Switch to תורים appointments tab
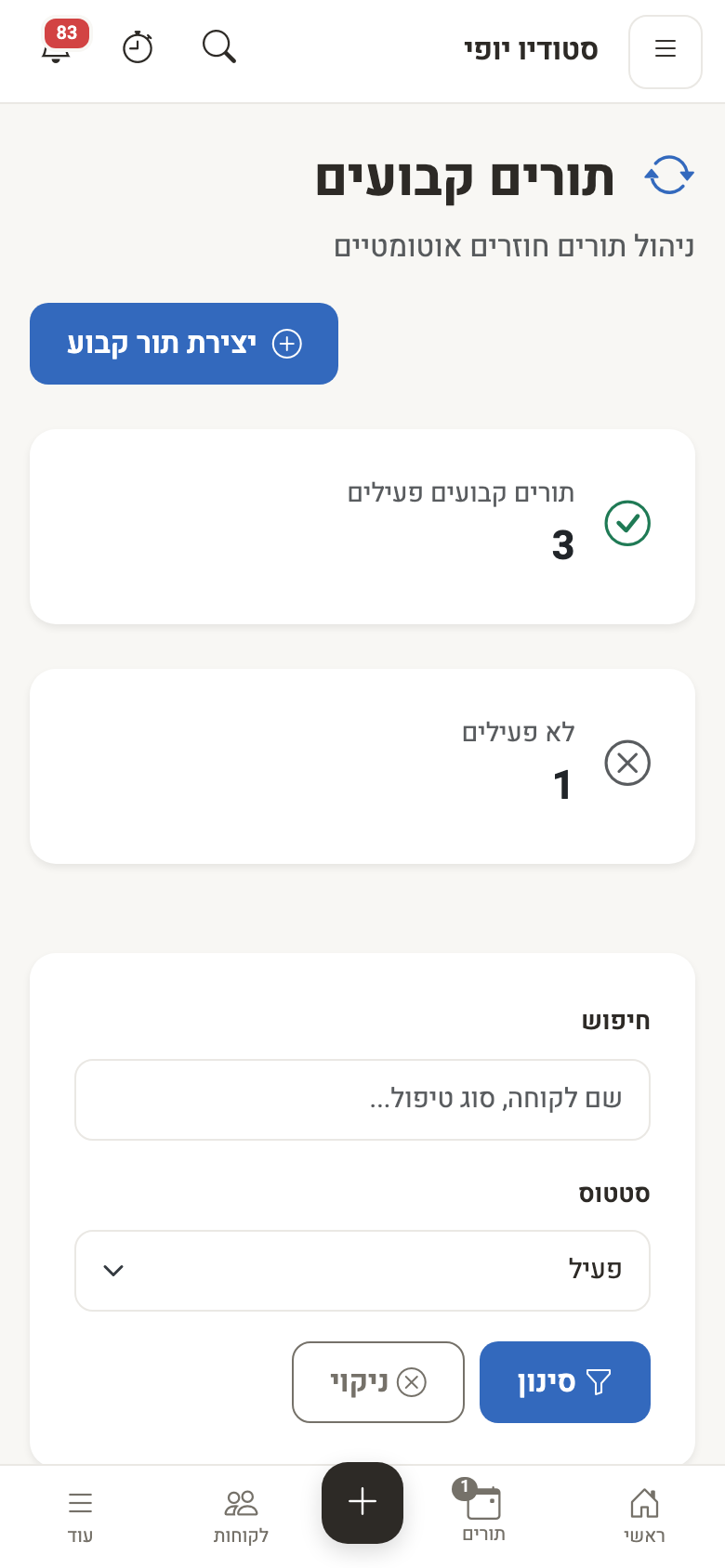This screenshot has height=1568, width=725. pyautogui.click(x=483, y=1512)
